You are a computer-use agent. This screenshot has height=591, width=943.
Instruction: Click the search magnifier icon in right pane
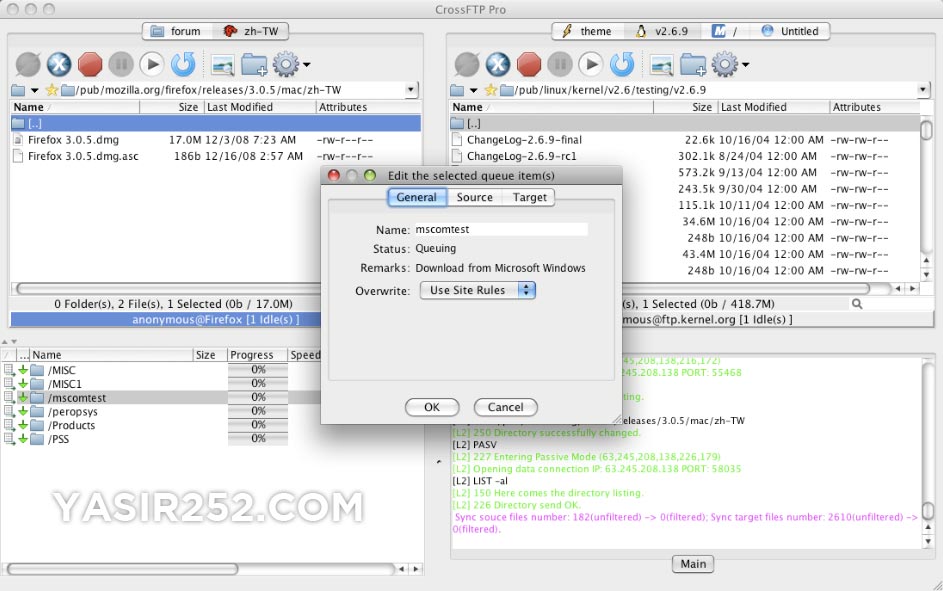[x=857, y=304]
